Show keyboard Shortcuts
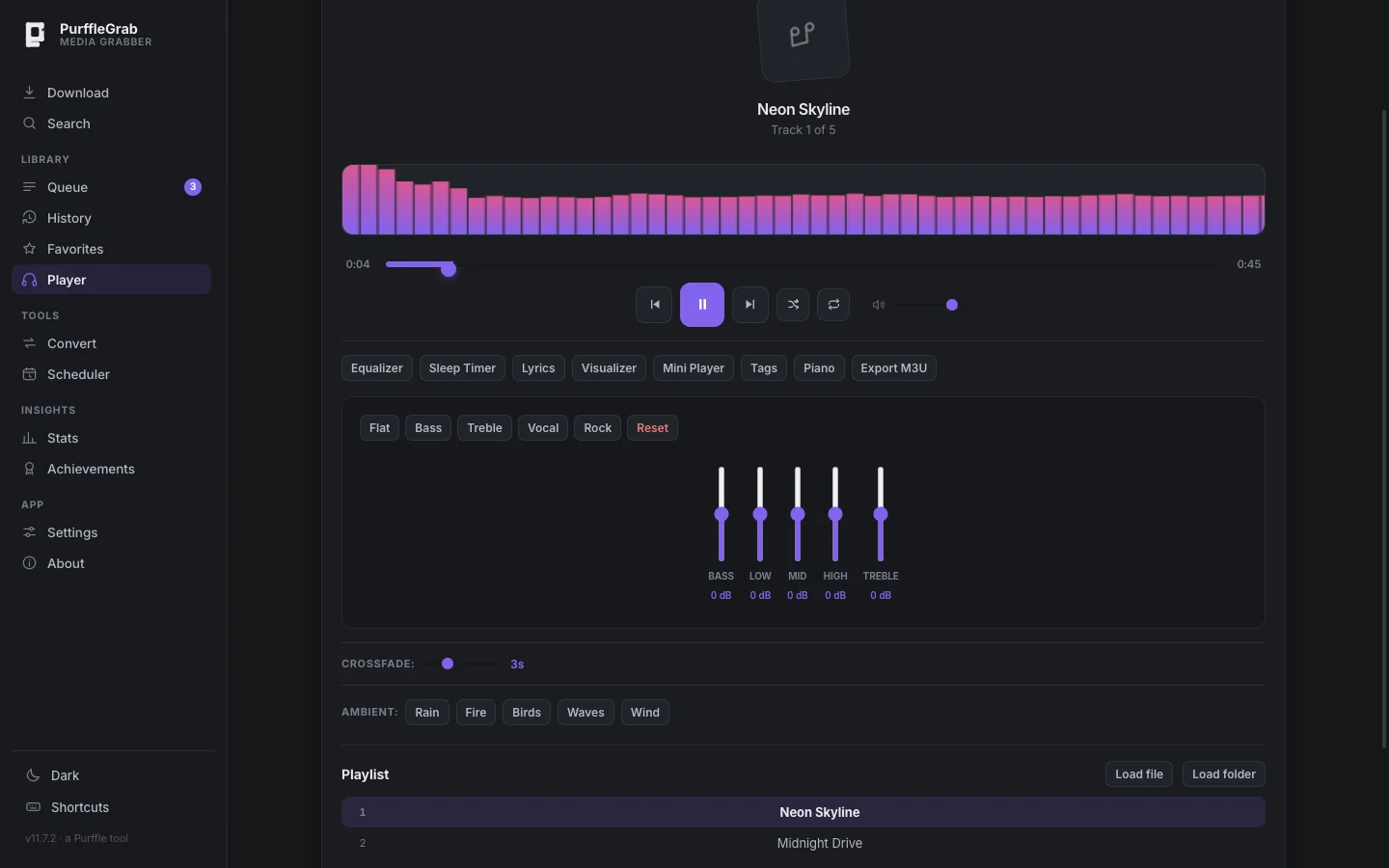The width and height of the screenshot is (1389, 868). point(113,807)
